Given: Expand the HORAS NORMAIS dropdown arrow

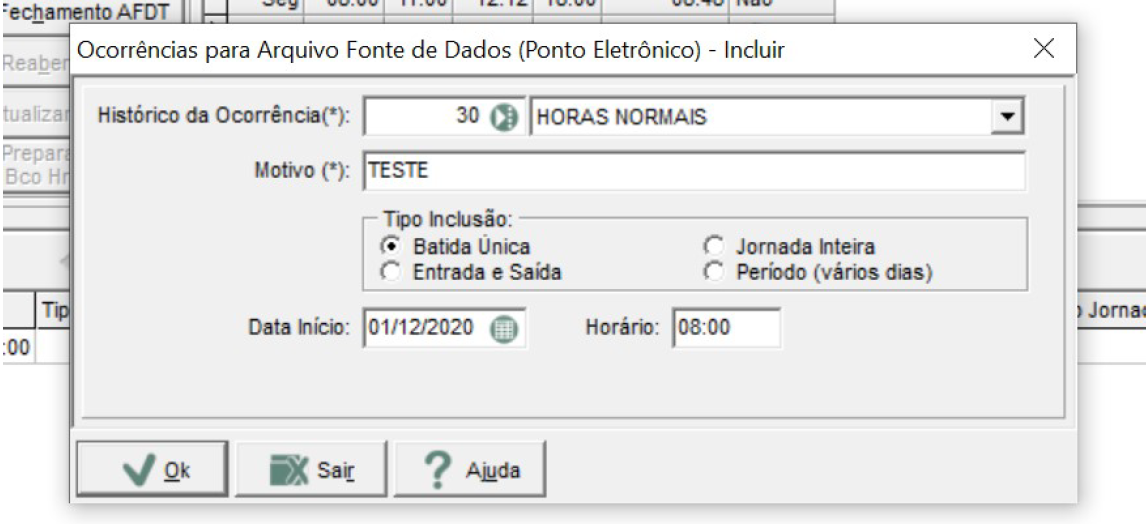Looking at the screenshot, I should click(1008, 117).
